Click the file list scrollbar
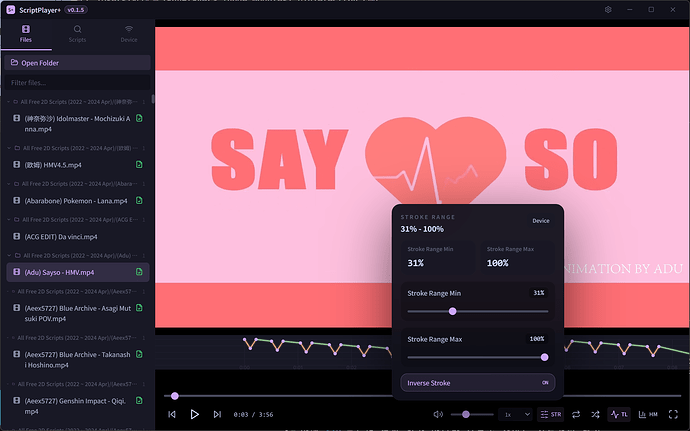 coord(153,99)
